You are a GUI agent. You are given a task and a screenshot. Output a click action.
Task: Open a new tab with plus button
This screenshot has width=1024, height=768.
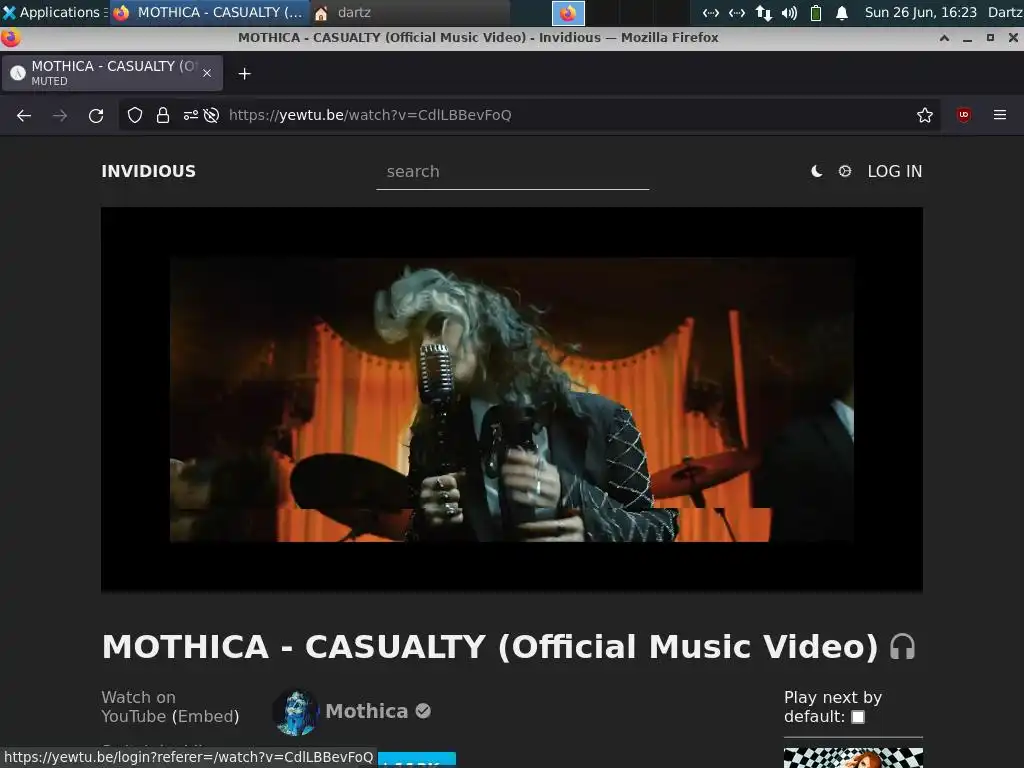coord(244,74)
